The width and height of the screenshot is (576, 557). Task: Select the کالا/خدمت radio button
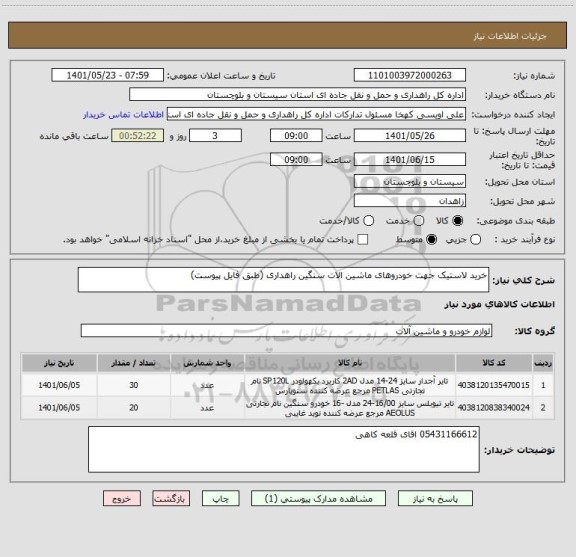click(368, 220)
